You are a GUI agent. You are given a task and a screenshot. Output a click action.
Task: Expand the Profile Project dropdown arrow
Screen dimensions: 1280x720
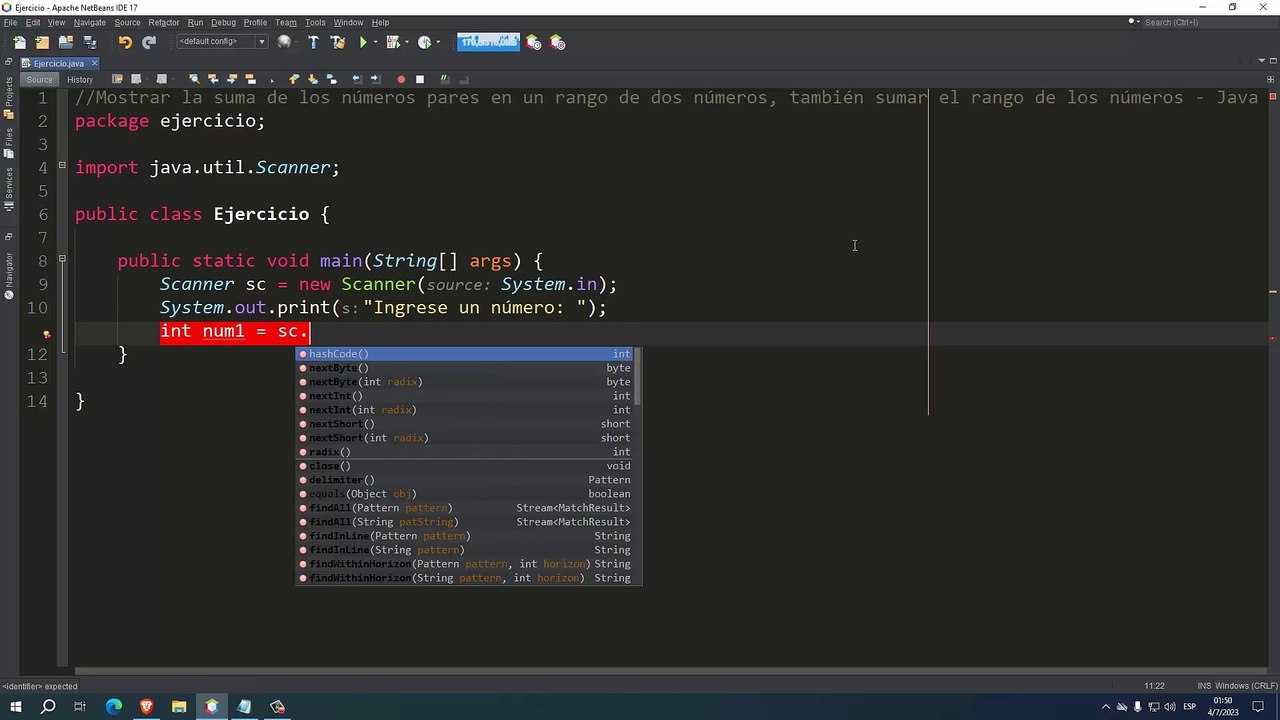pyautogui.click(x=438, y=42)
